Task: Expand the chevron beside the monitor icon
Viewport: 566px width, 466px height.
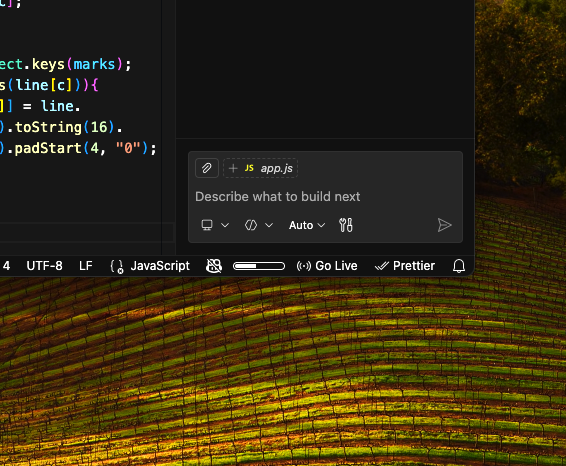Action: point(225,225)
